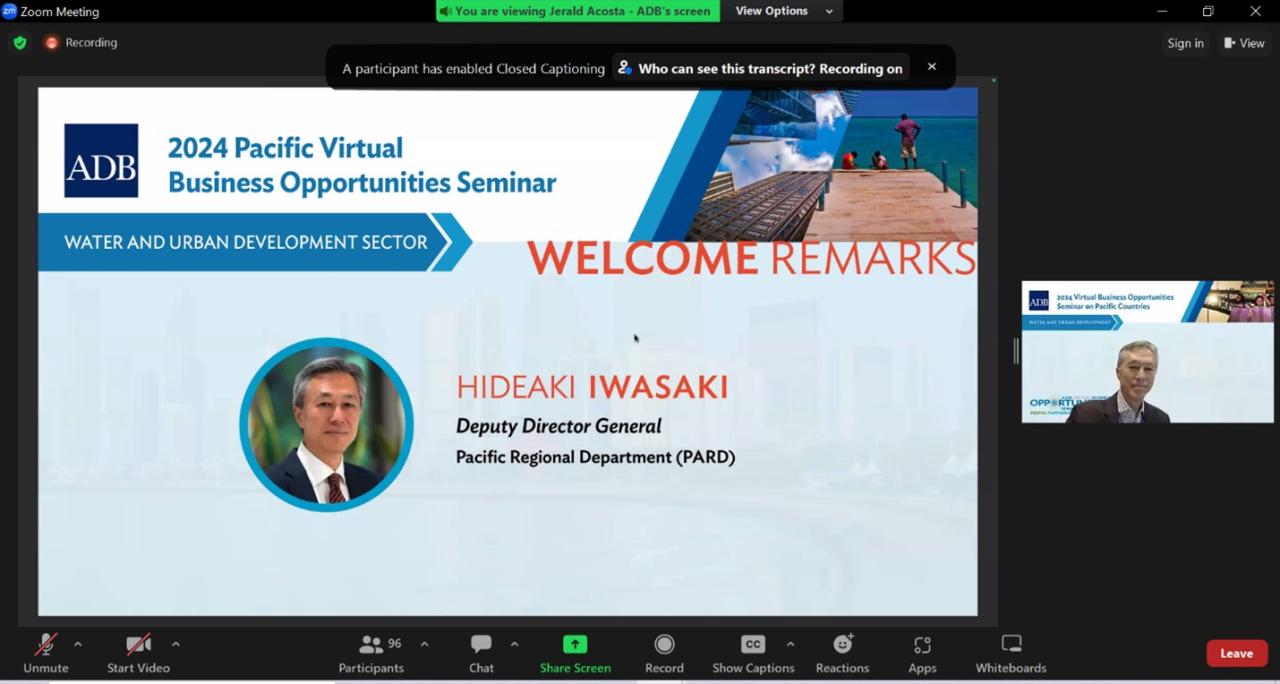Click 'Pacific Regional Department (PARD)' text

(595, 457)
